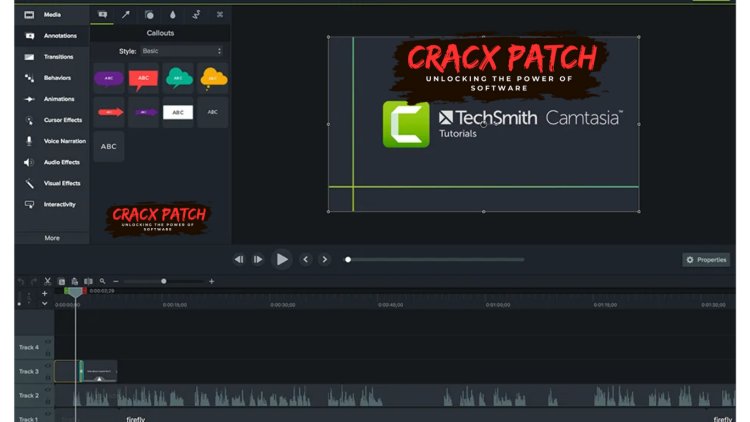
Task: Jump to next clip with right chevron
Action: 324,260
